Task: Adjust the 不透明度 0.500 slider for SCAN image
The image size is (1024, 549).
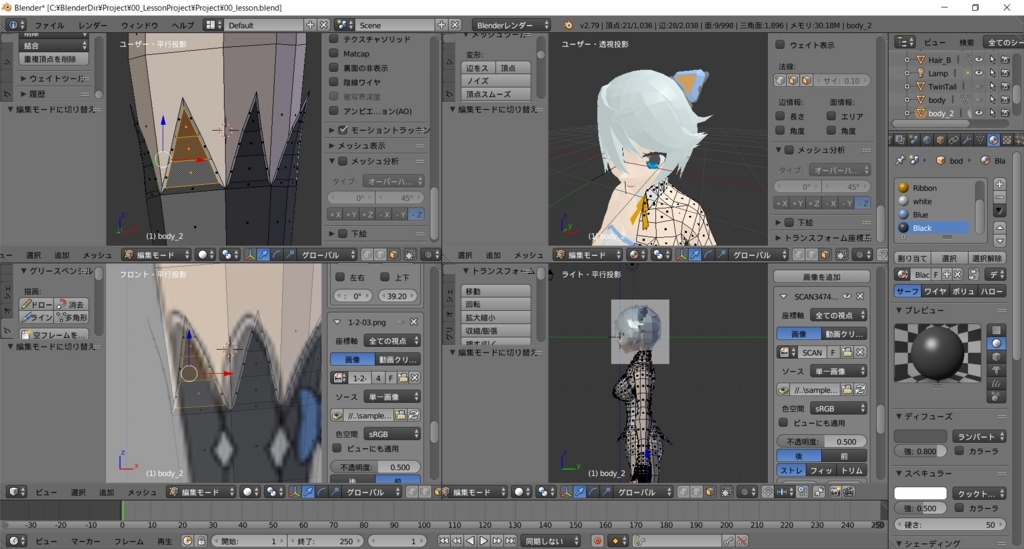Action: click(x=822, y=442)
